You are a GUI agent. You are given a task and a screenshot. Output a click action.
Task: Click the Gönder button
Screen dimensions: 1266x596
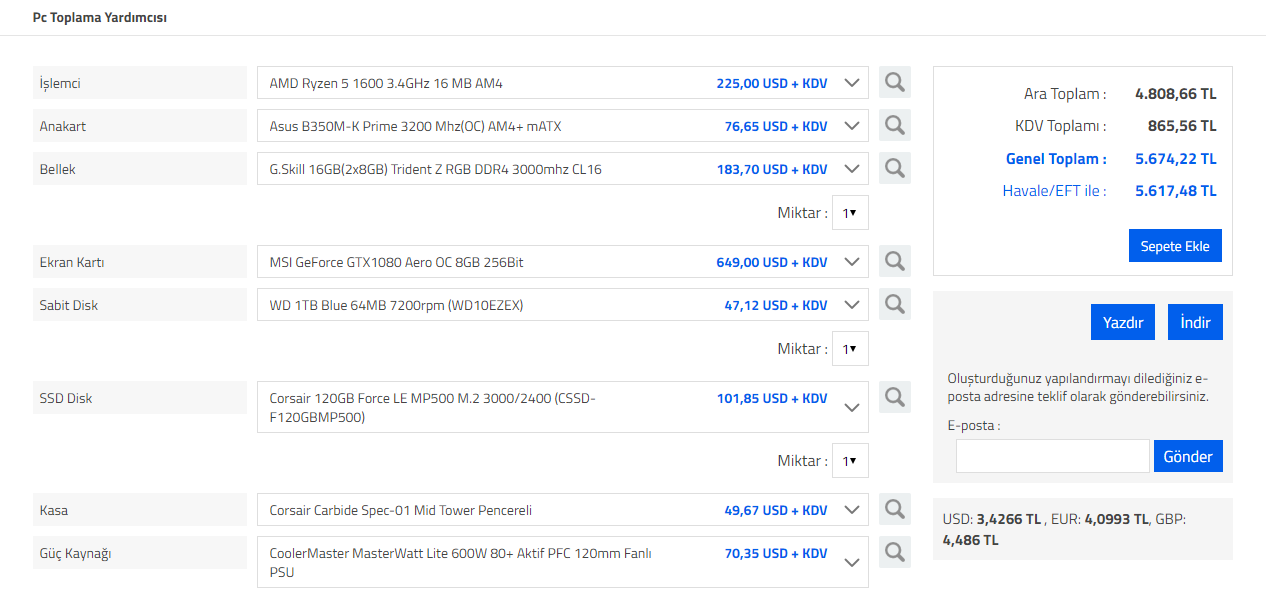(x=1188, y=456)
